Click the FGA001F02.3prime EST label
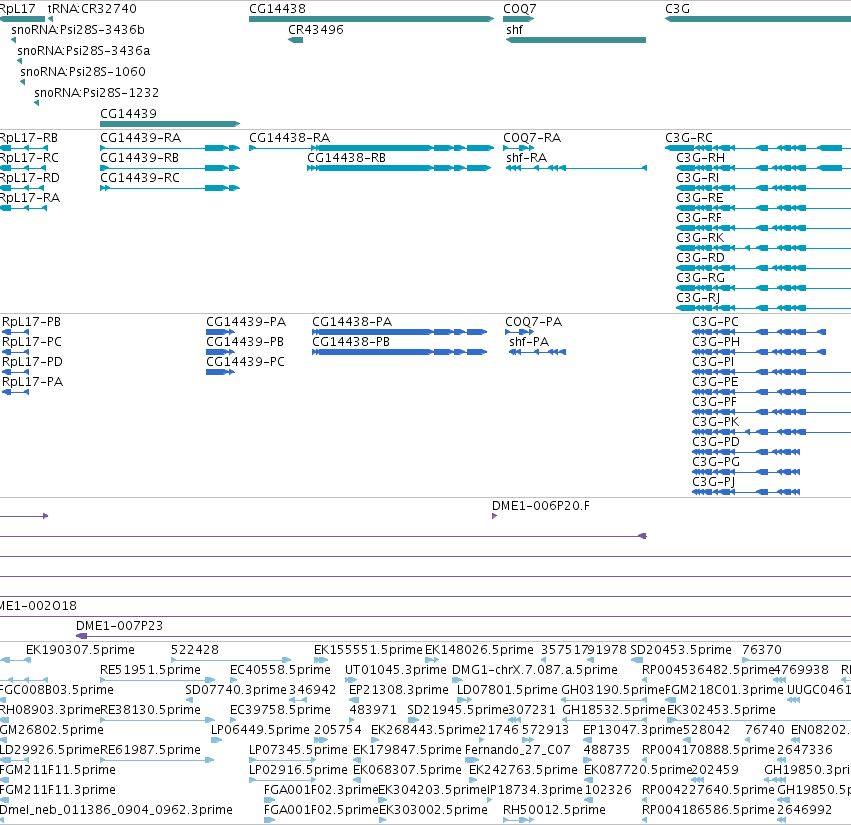Image resolution: width=851 pixels, height=825 pixels. pos(320,790)
